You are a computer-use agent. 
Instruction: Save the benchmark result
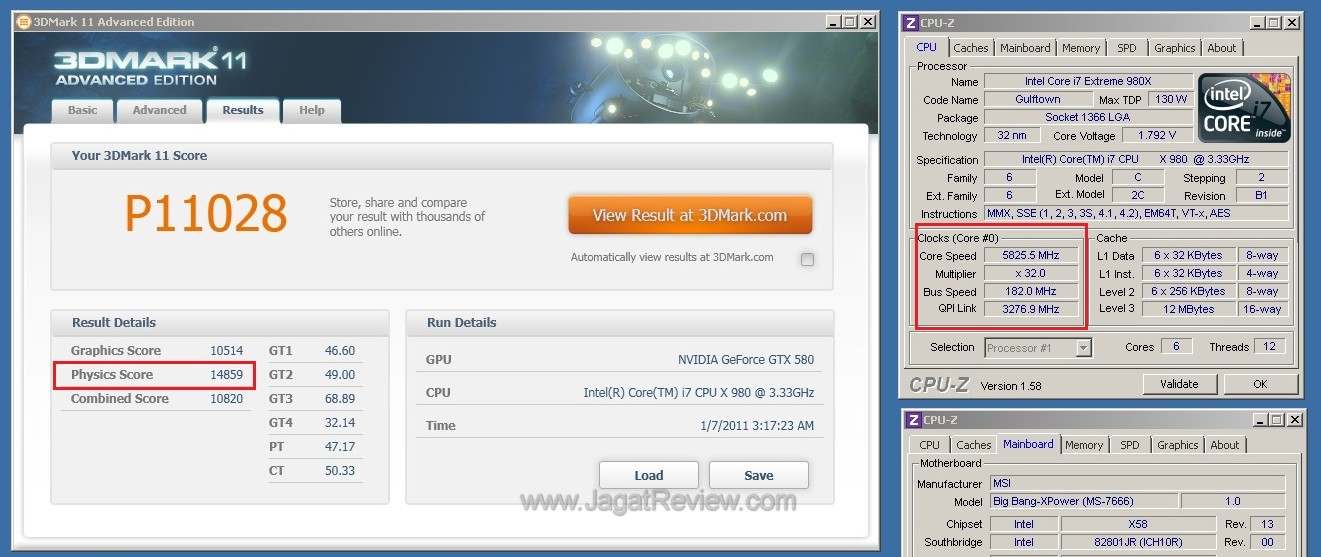pos(758,475)
